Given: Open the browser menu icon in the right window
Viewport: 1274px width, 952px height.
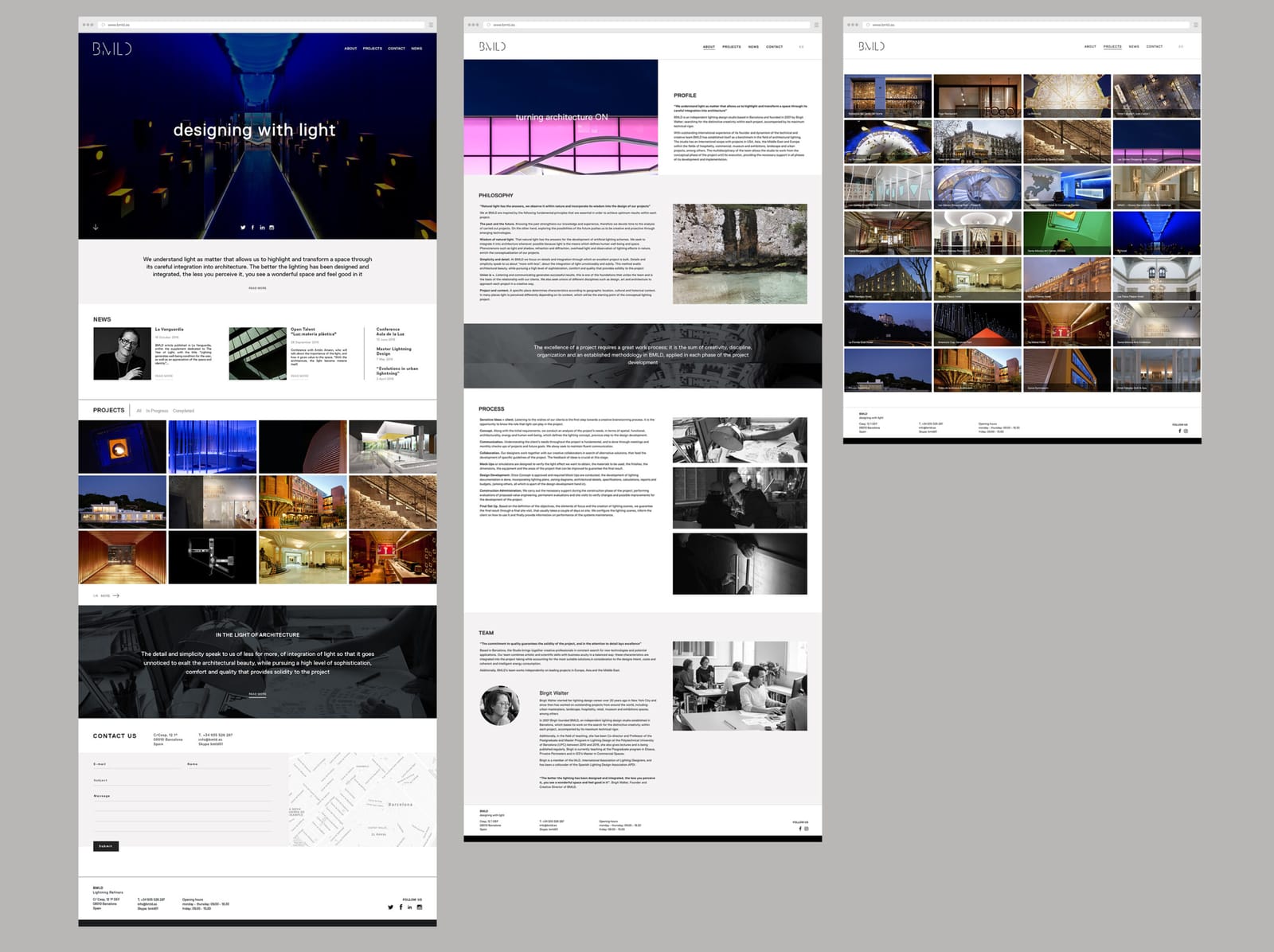Looking at the screenshot, I should (1195, 25).
